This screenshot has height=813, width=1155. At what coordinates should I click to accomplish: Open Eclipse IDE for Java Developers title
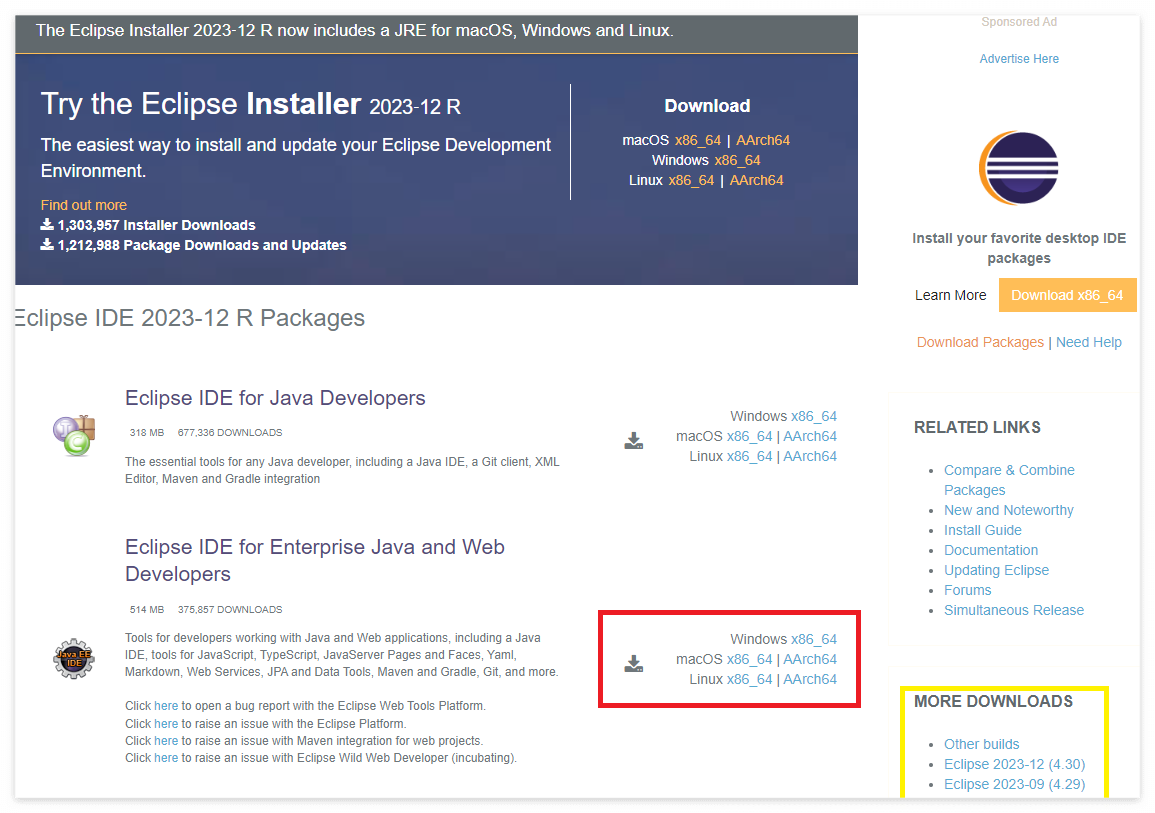tap(275, 398)
